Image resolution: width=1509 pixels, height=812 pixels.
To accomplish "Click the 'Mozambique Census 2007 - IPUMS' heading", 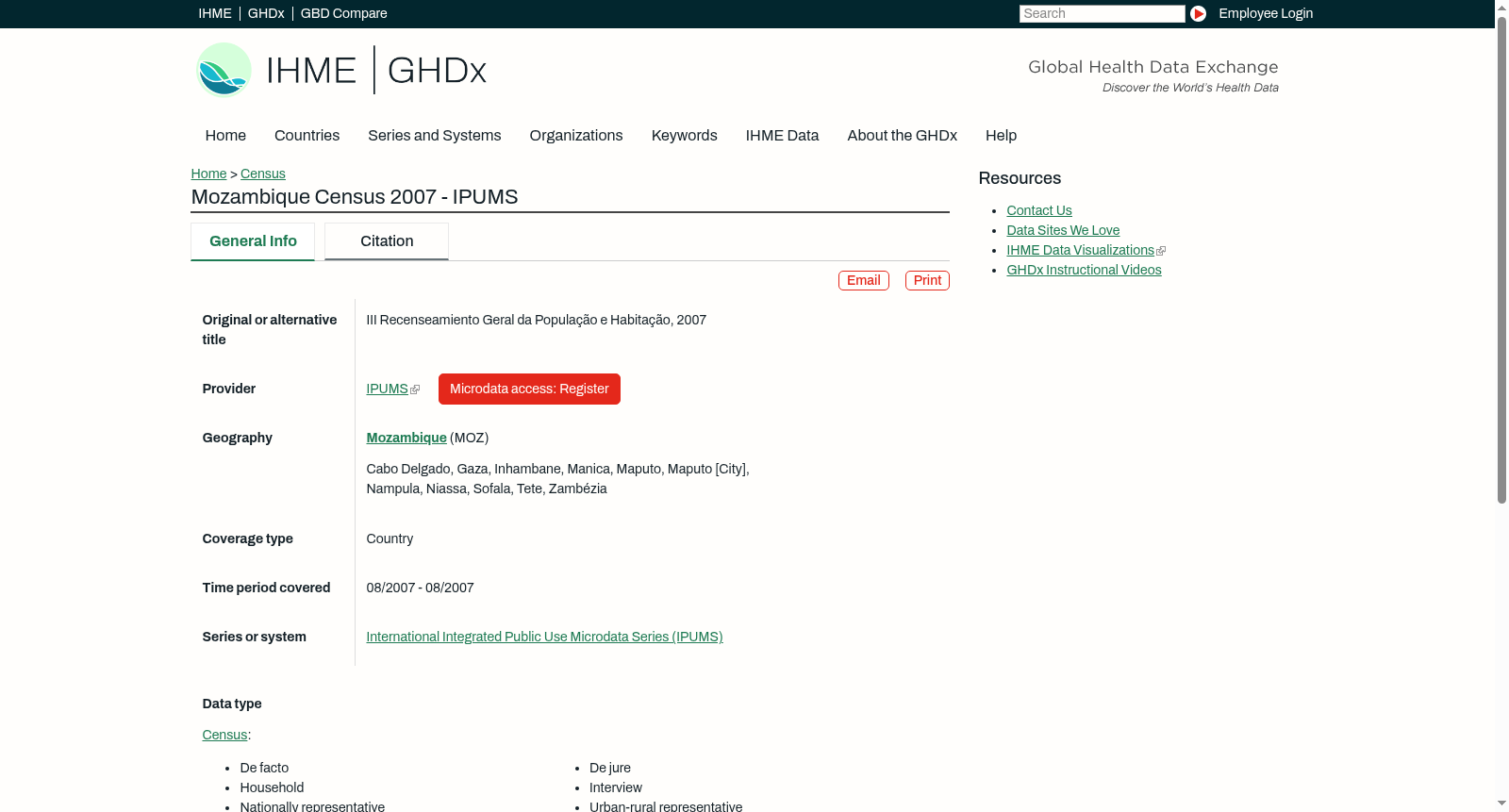I will [355, 197].
